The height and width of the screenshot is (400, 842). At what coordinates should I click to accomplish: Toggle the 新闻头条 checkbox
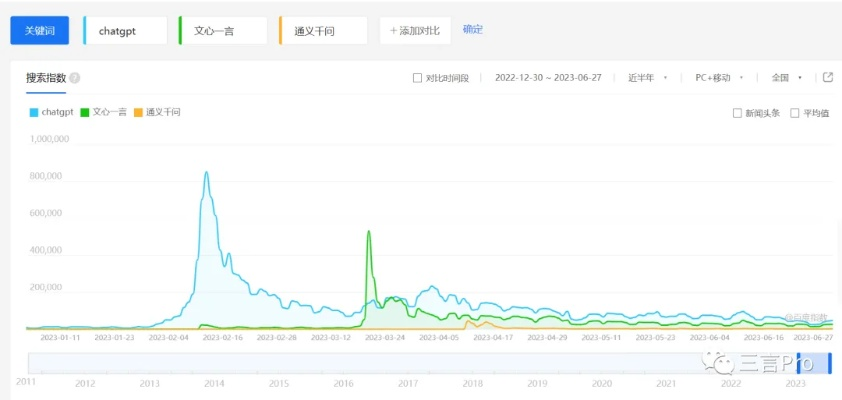click(738, 113)
